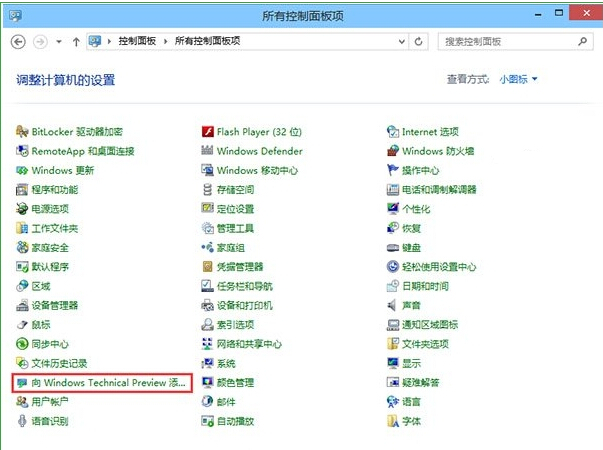Open the 轻松使用设置中心 link
The width and height of the screenshot is (603, 450).
click(439, 267)
